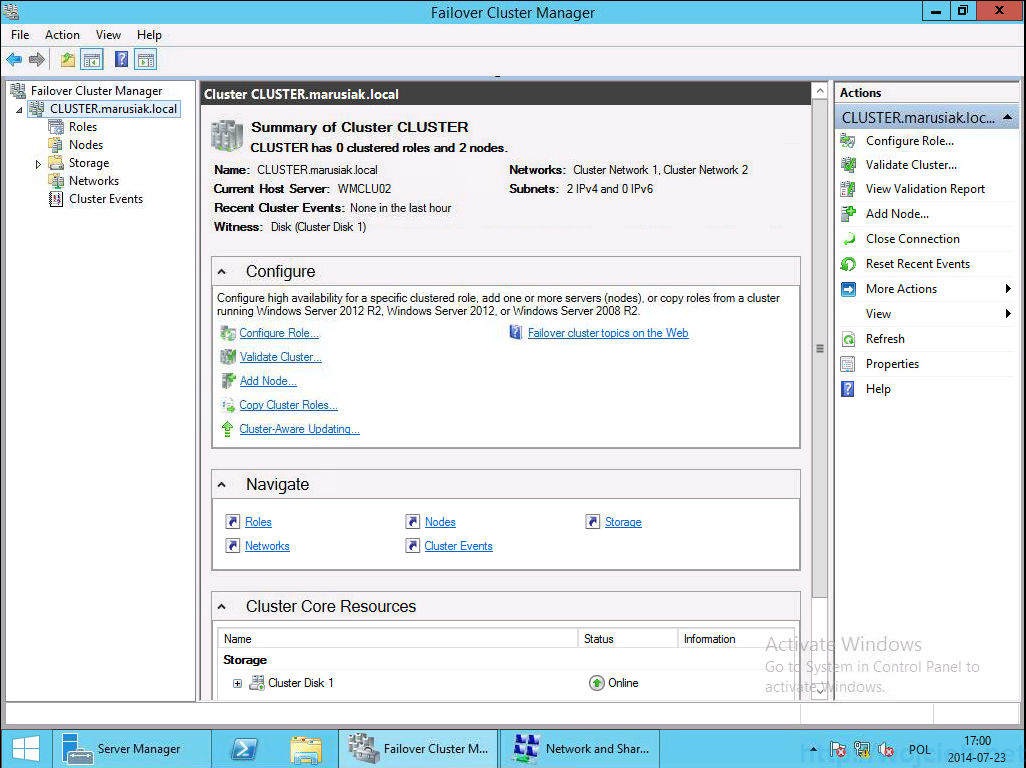Click the Validate Cluster icon in Actions pane
The height and width of the screenshot is (768, 1026).
tap(849, 165)
